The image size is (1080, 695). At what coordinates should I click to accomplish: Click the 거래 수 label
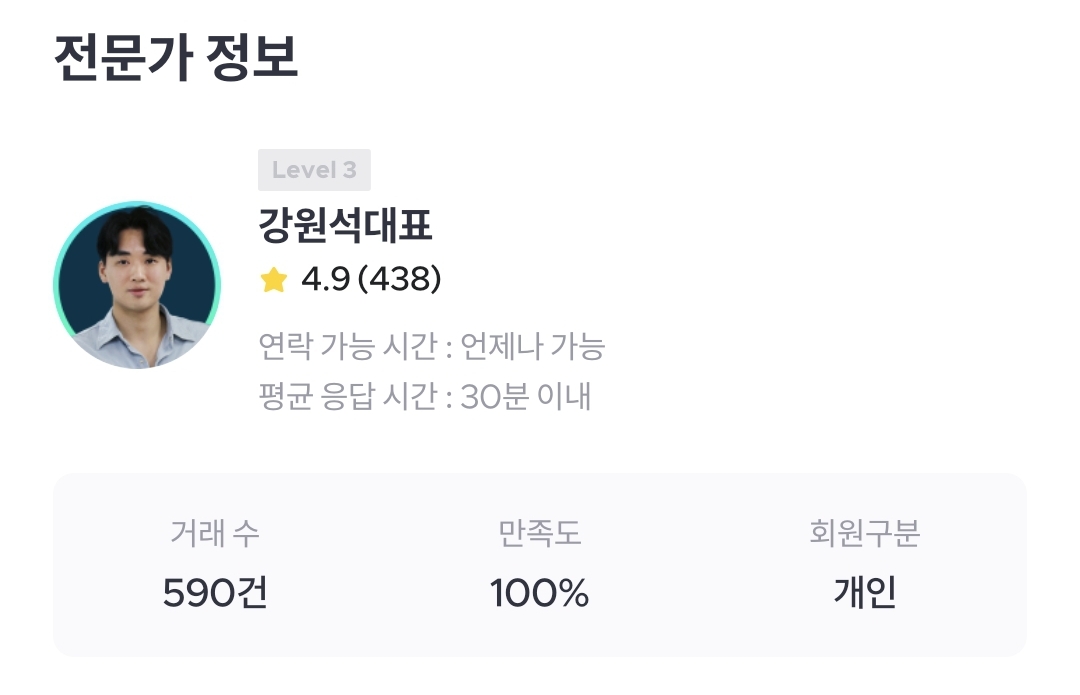click(x=214, y=534)
